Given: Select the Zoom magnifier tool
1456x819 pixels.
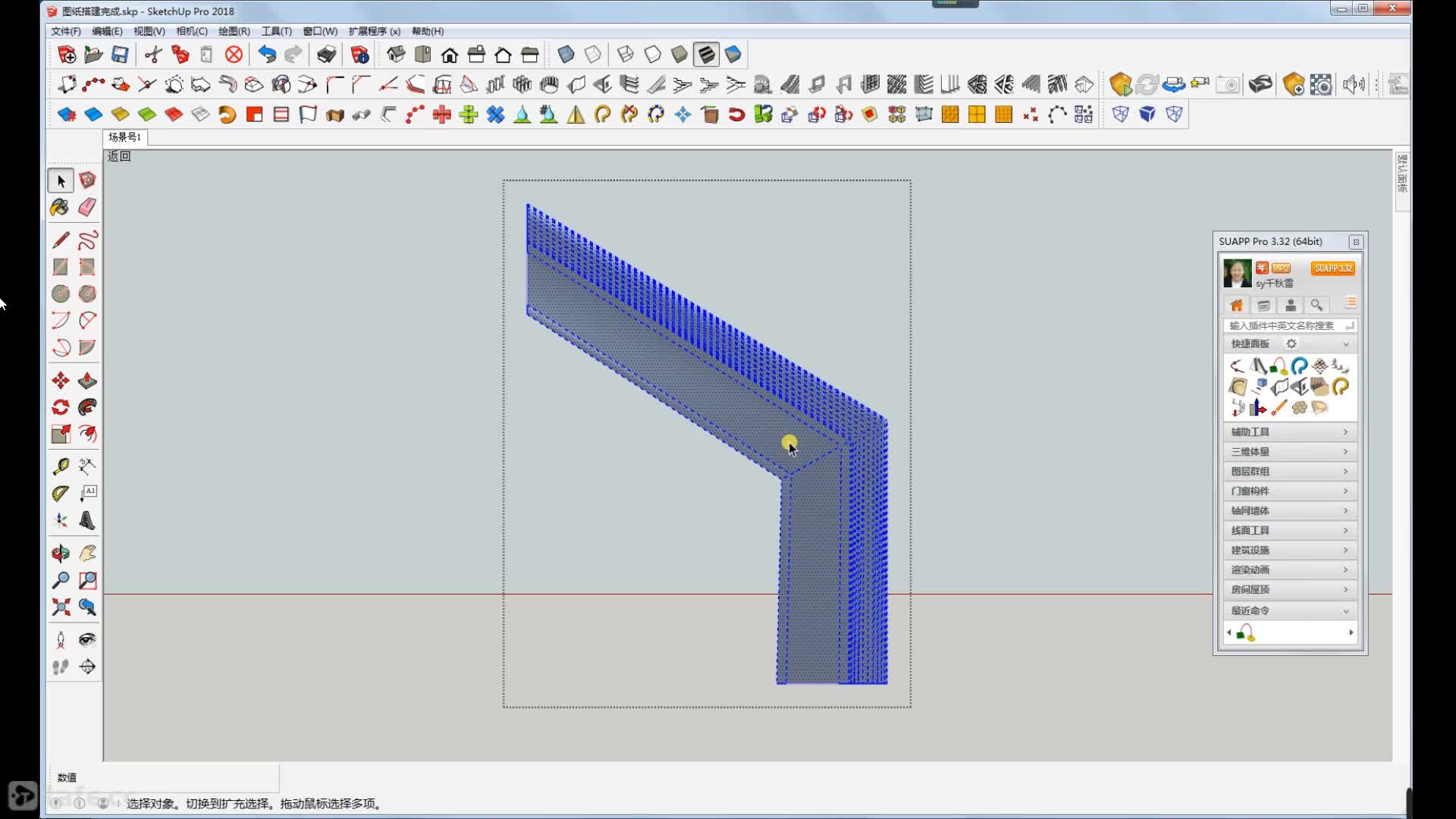Looking at the screenshot, I should 61,581.
